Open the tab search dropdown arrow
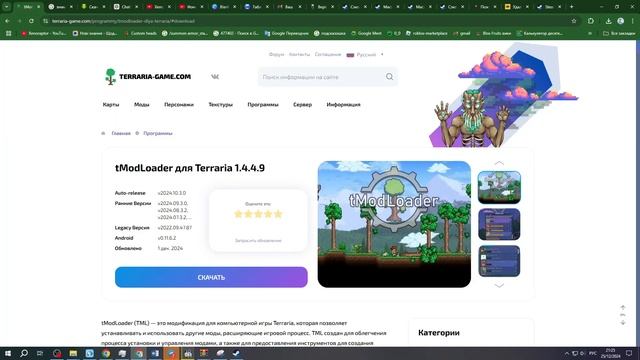The width and height of the screenshot is (640, 360). click(7, 7)
